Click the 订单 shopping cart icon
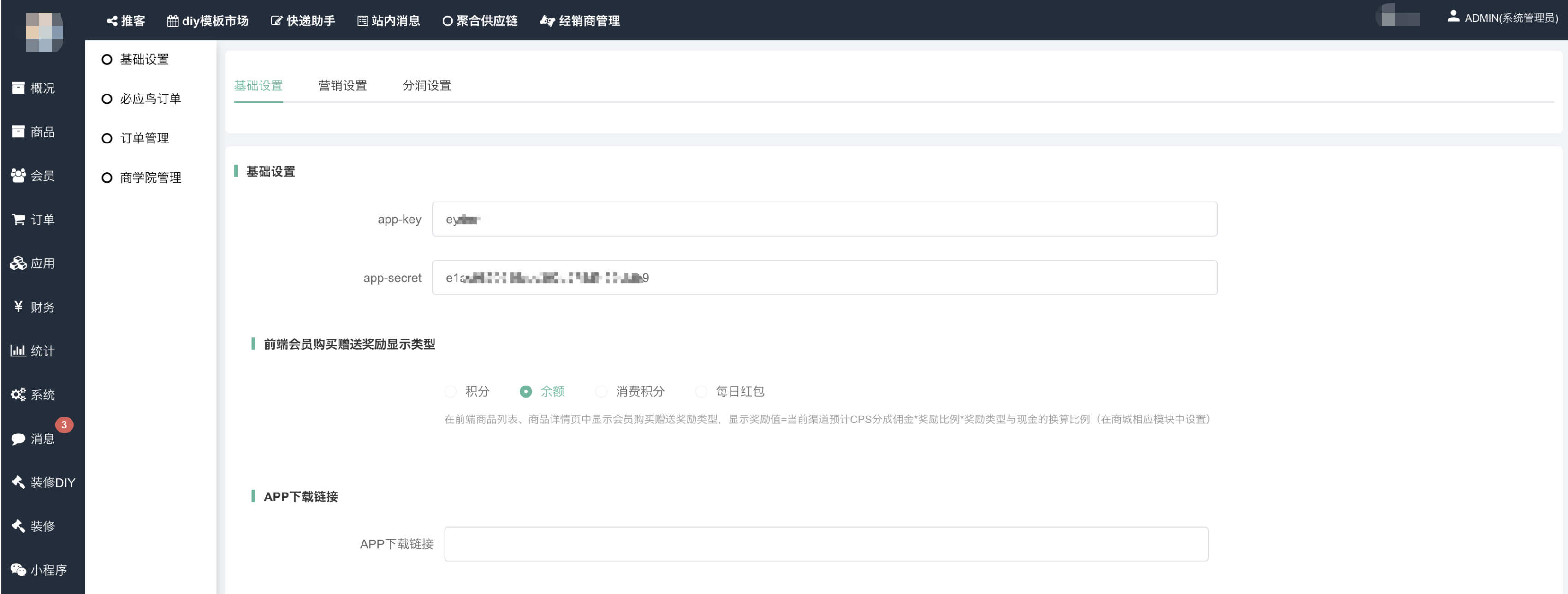This screenshot has width=1568, height=594. (18, 220)
